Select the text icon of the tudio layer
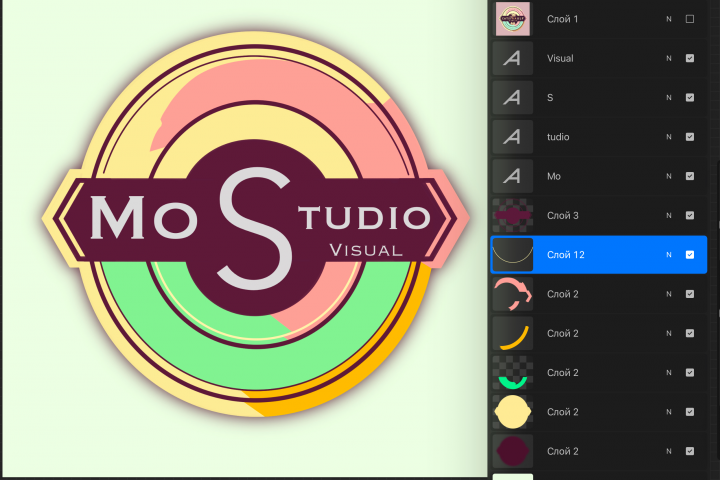 tap(512, 137)
